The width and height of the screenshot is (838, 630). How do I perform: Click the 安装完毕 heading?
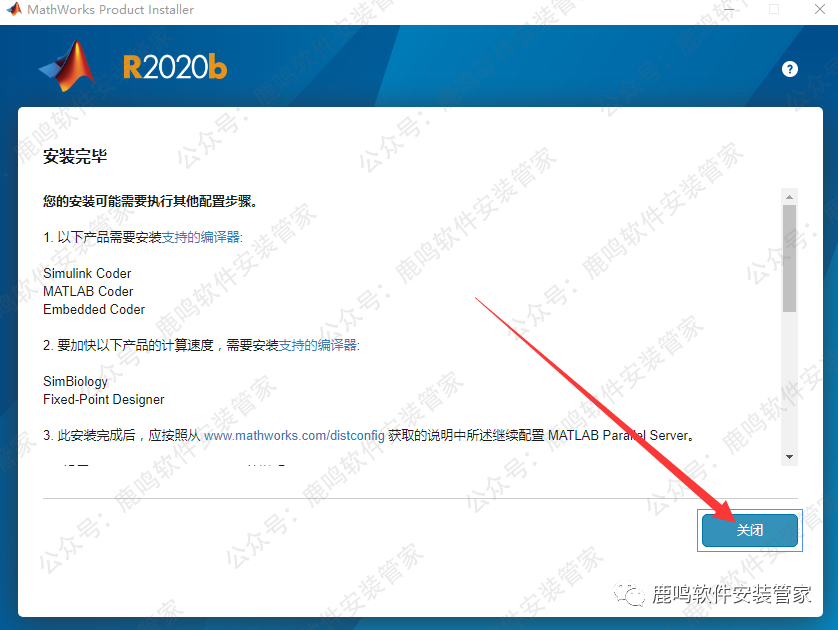[x=75, y=157]
